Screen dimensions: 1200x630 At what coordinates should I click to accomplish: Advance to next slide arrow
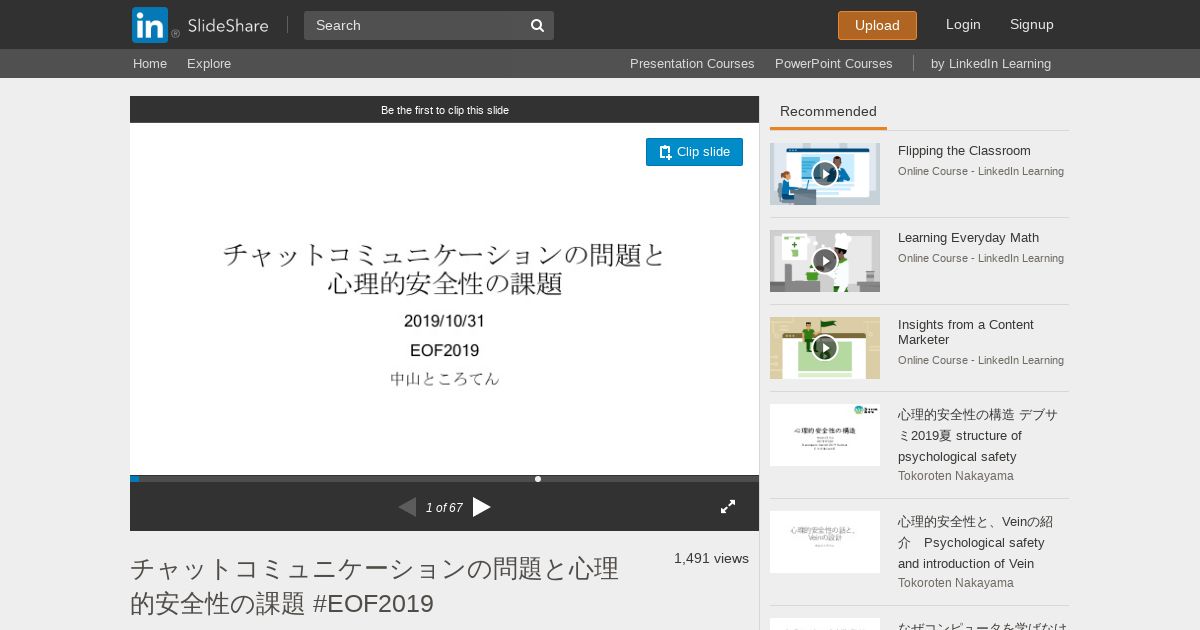tap(482, 507)
